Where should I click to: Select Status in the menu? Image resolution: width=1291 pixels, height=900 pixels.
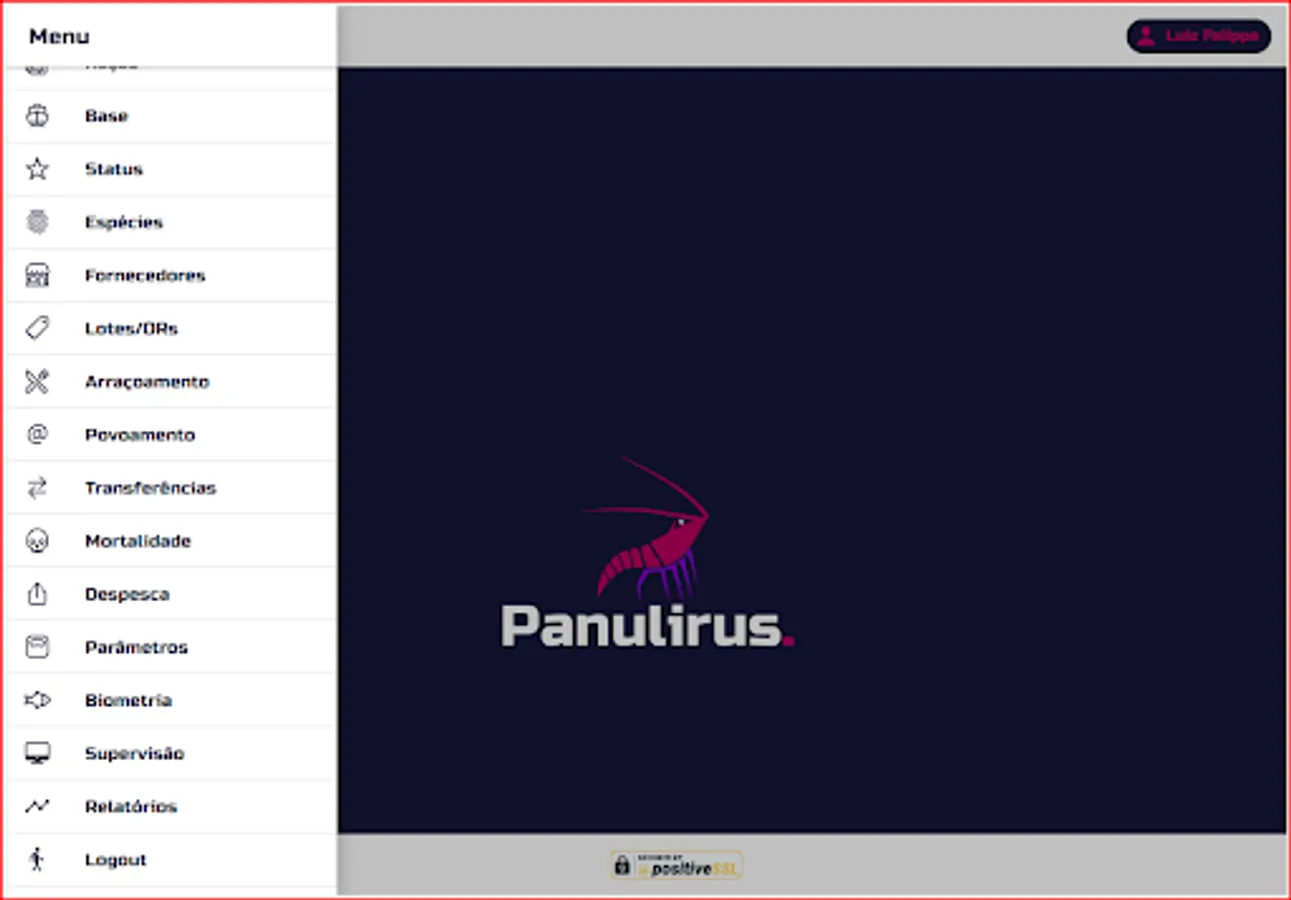click(x=114, y=169)
